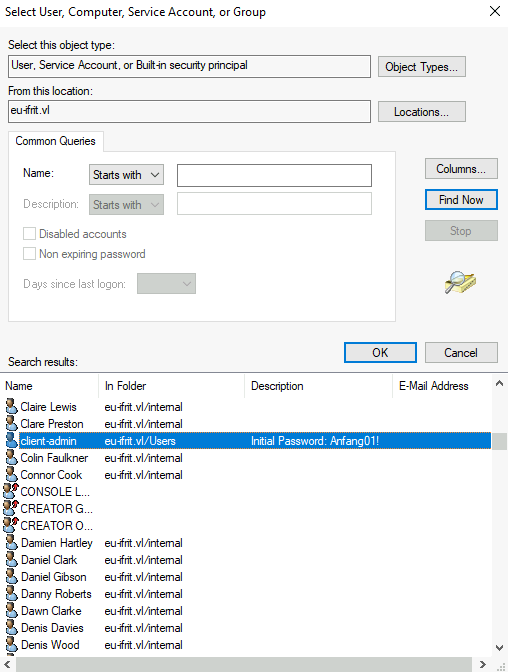Select the 'client-admin' name text
This screenshot has height=672, width=508.
click(48, 441)
